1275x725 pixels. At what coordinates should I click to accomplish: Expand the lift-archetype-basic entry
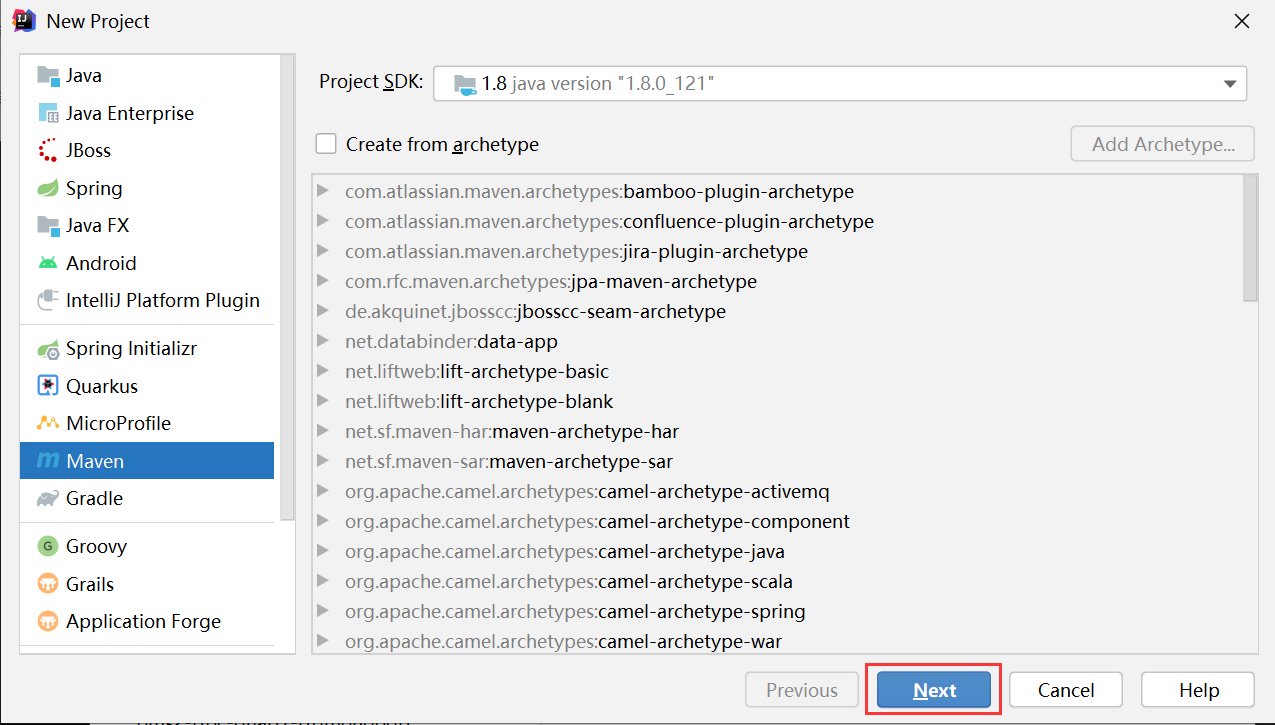(x=322, y=371)
